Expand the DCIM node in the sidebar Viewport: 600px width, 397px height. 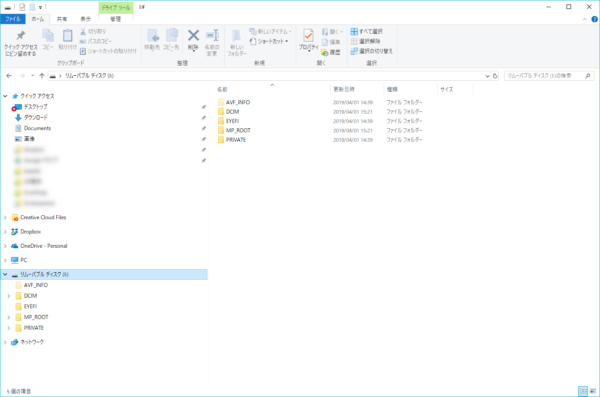(9, 296)
